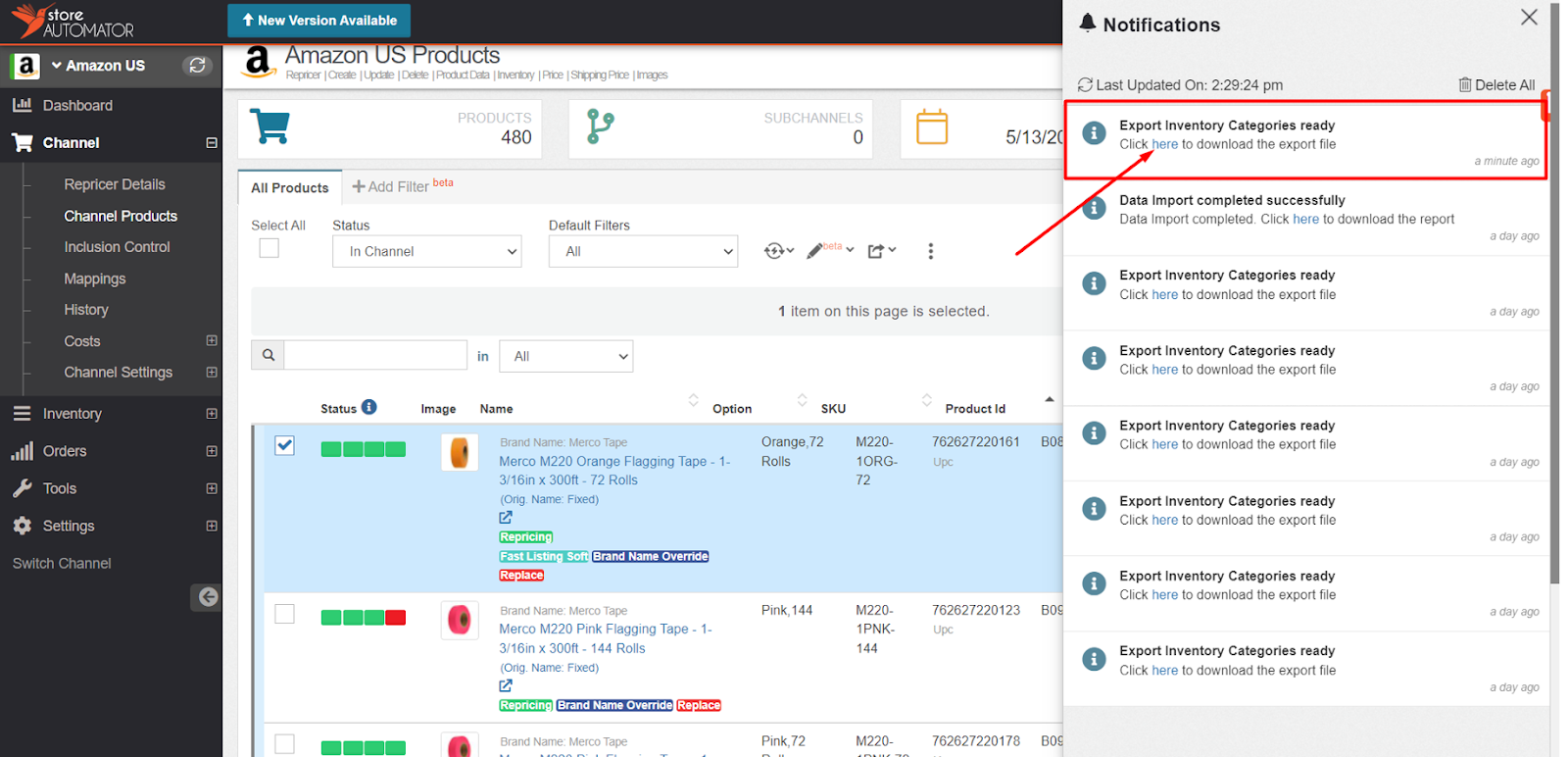Open the pencil edit beta menu
Screen dimensions: 1568x757
[829, 251]
